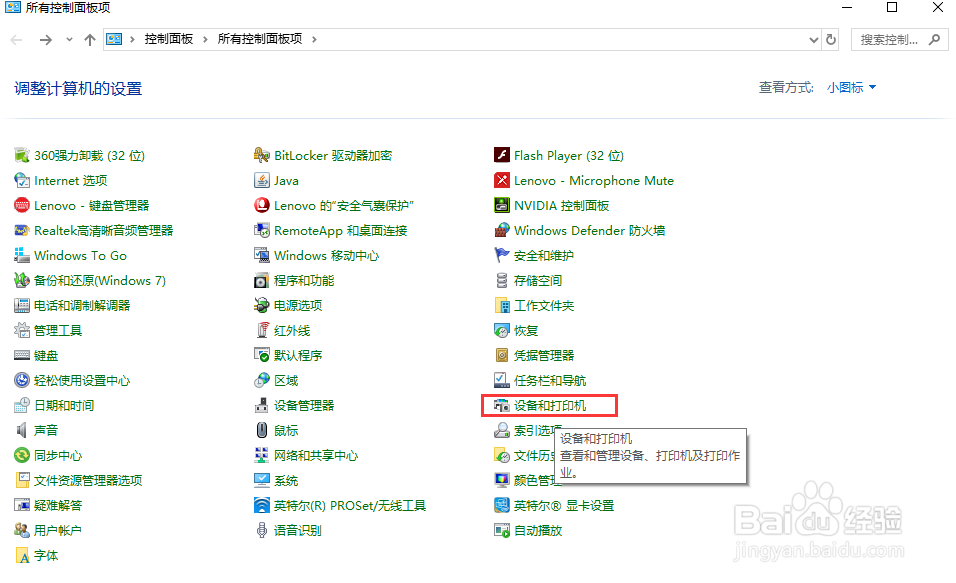Open Windows 移动中心 link
956x583 pixels.
point(326,256)
